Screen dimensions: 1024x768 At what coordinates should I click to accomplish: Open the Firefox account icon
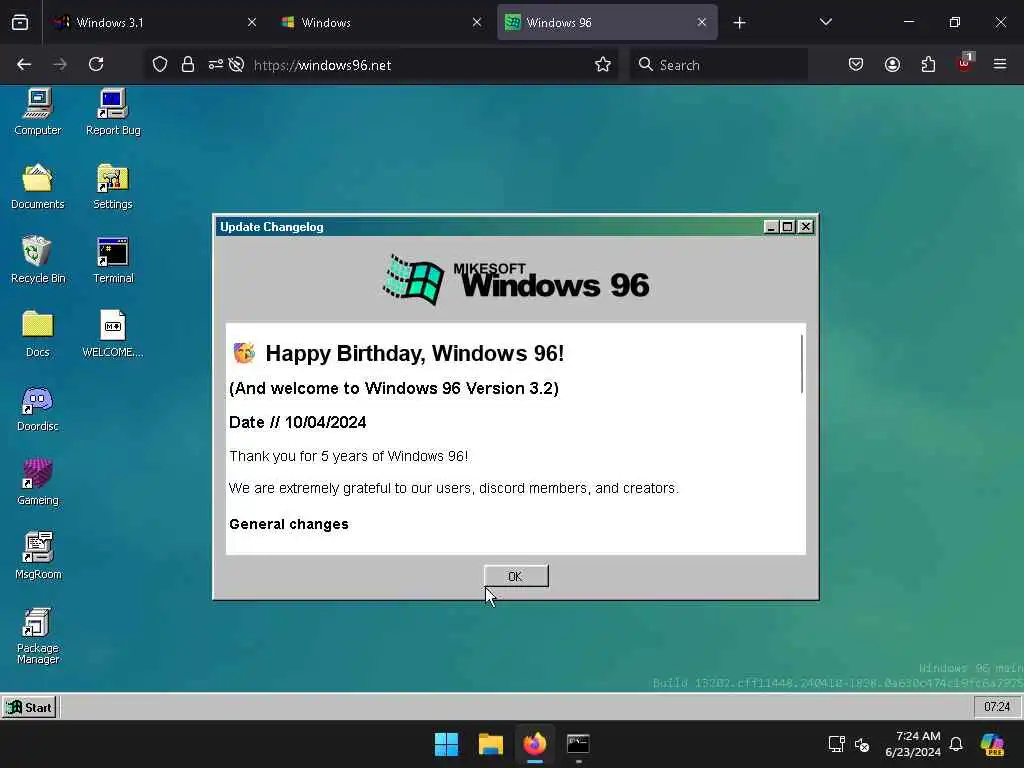[892, 64]
